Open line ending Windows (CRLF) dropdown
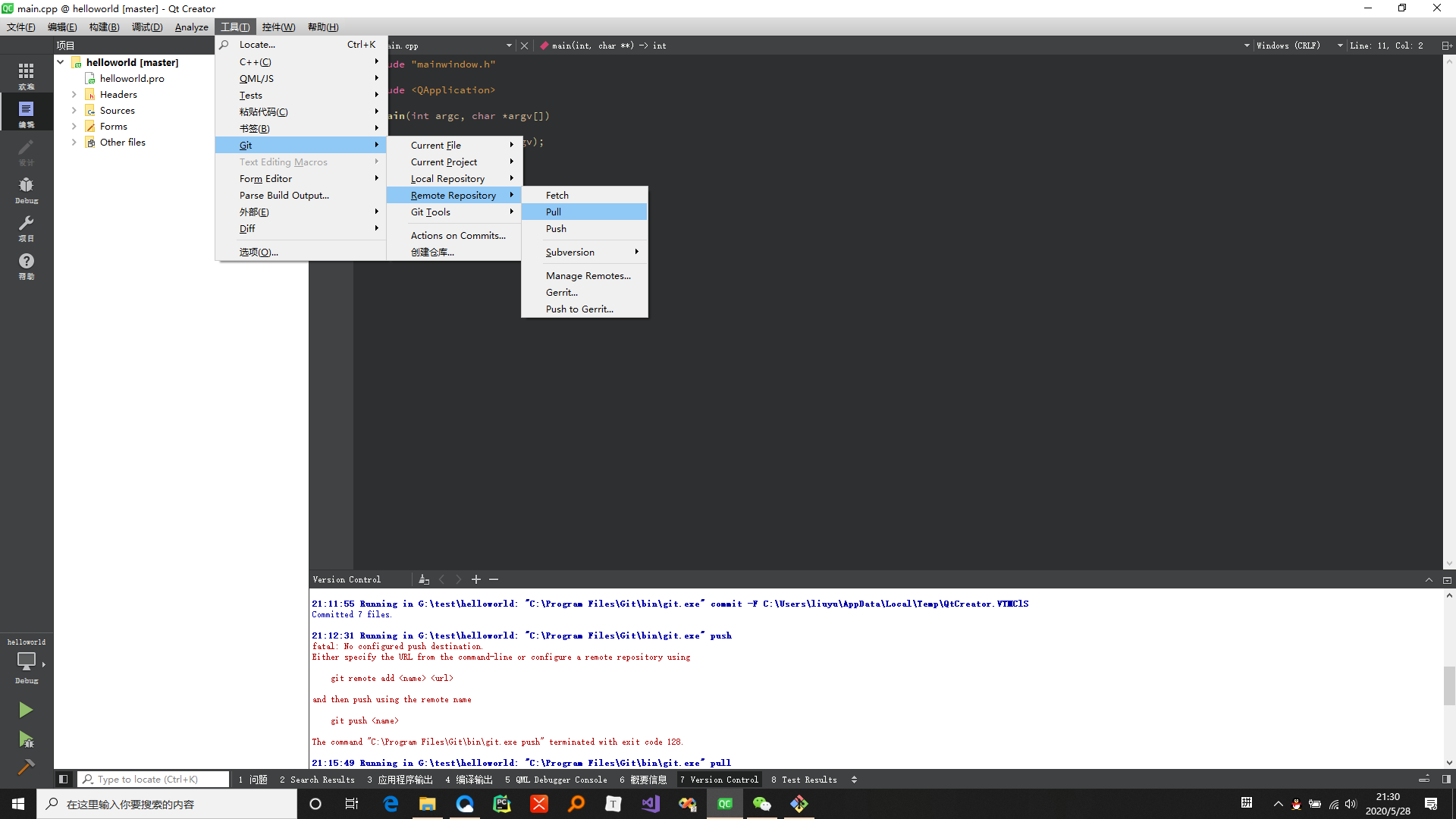Screen dimensions: 1456x819 1299,45
